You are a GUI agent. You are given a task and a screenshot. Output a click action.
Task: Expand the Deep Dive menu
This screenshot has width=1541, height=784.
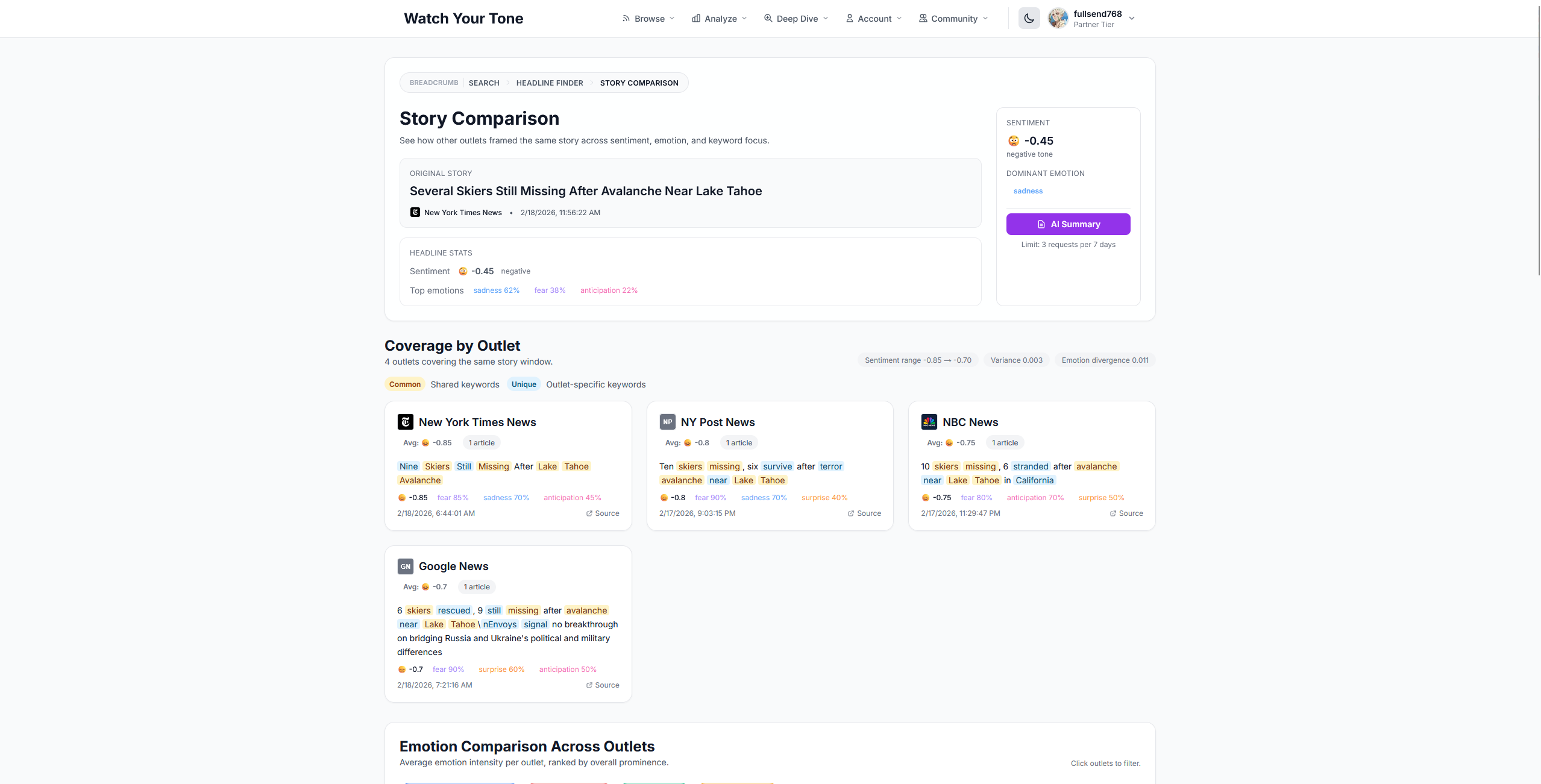click(x=796, y=19)
